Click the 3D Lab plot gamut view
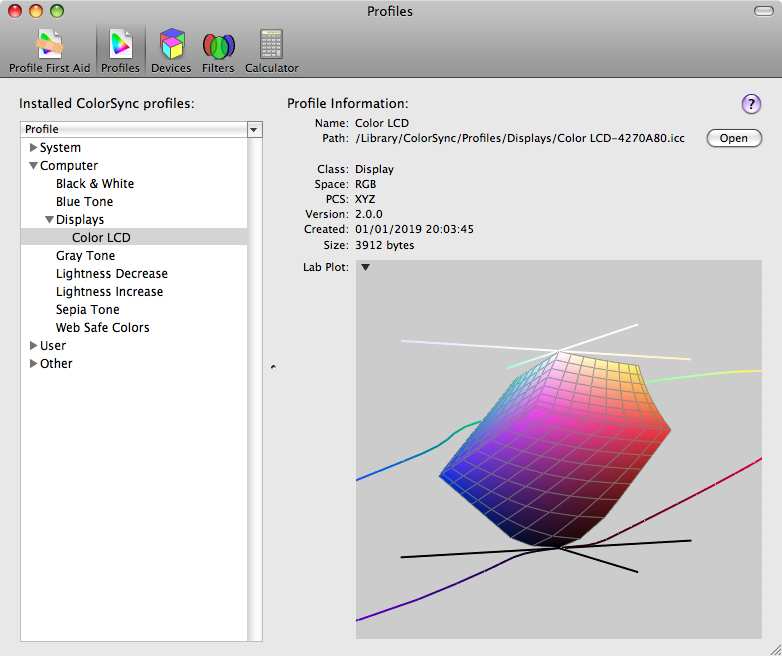The width and height of the screenshot is (782, 656). (x=559, y=449)
